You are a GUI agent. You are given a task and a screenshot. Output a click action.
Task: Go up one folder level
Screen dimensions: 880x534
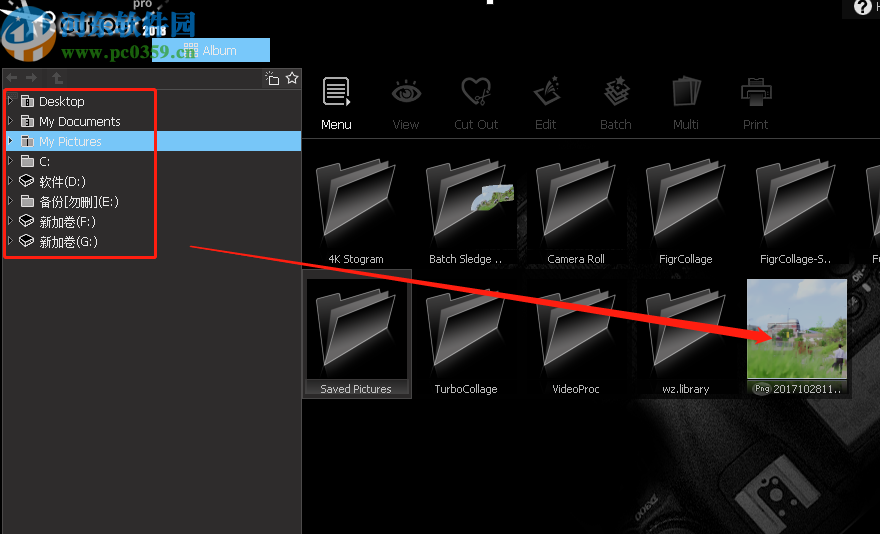tap(57, 78)
